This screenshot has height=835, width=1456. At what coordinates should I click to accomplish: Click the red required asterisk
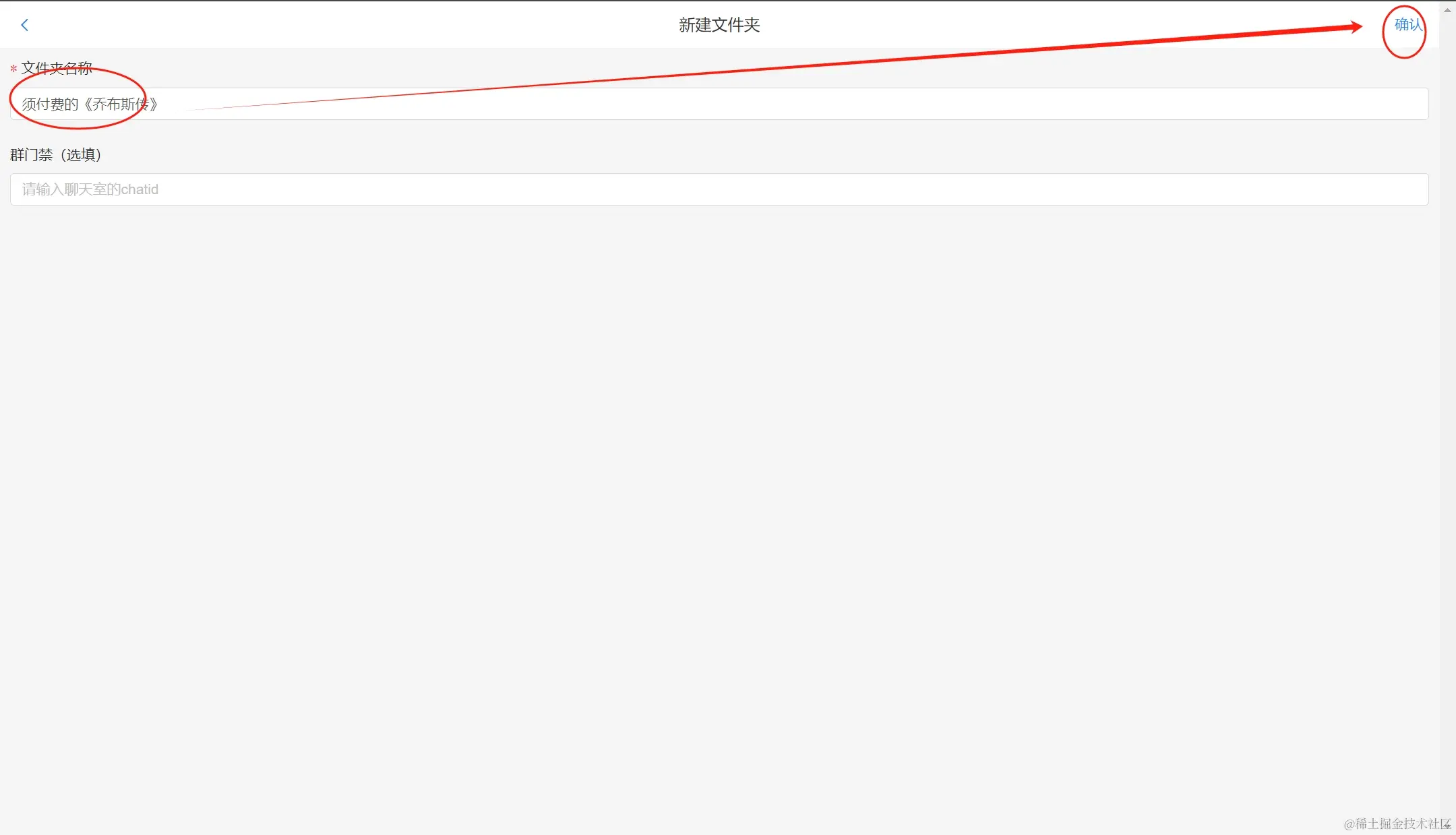click(x=13, y=69)
